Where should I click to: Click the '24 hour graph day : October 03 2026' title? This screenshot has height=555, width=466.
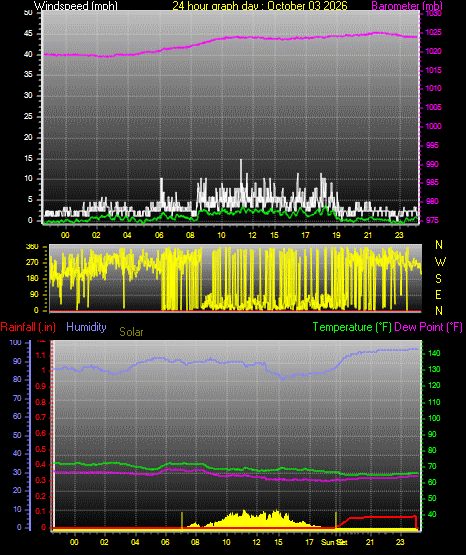point(260,5)
